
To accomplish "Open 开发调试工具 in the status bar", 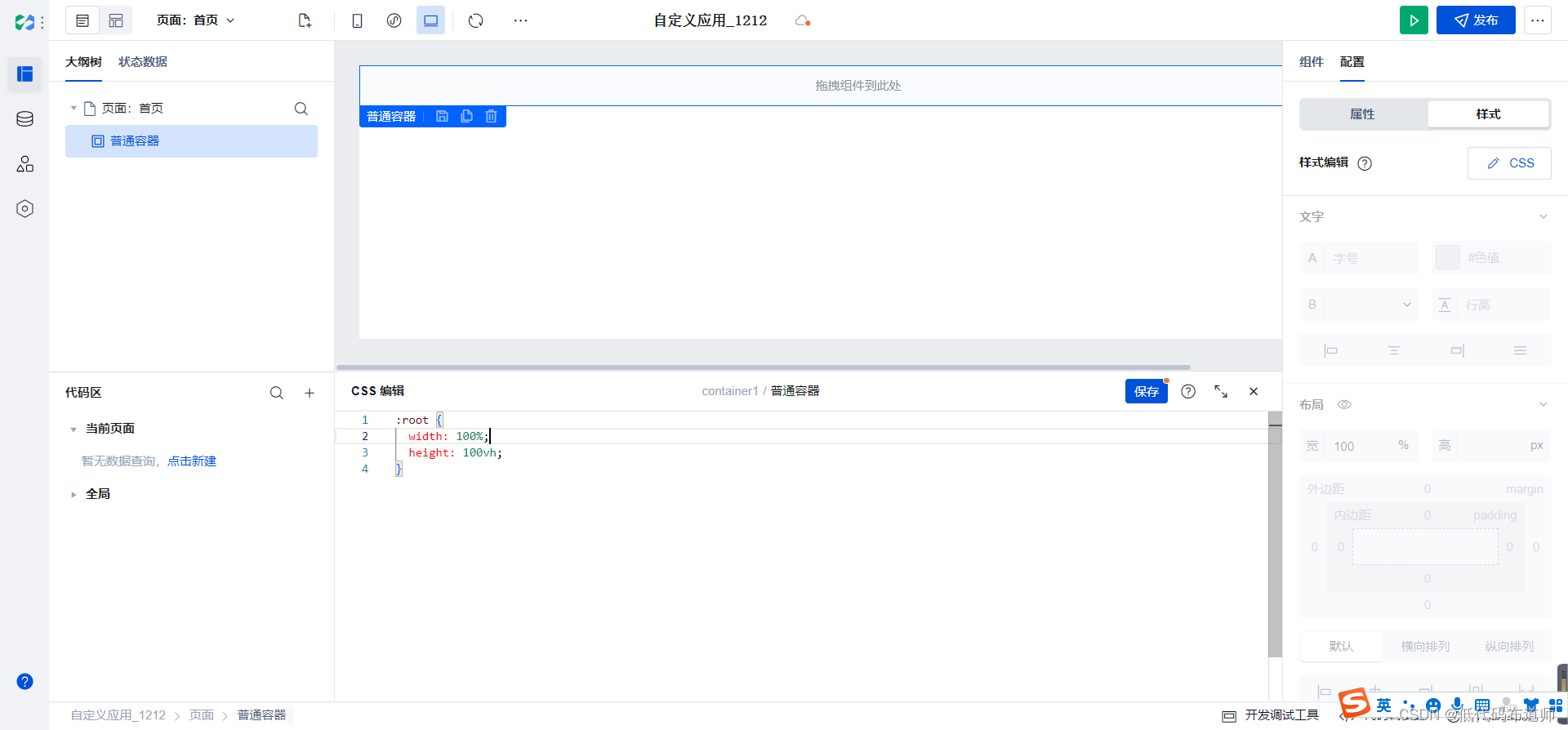I will click(1271, 715).
